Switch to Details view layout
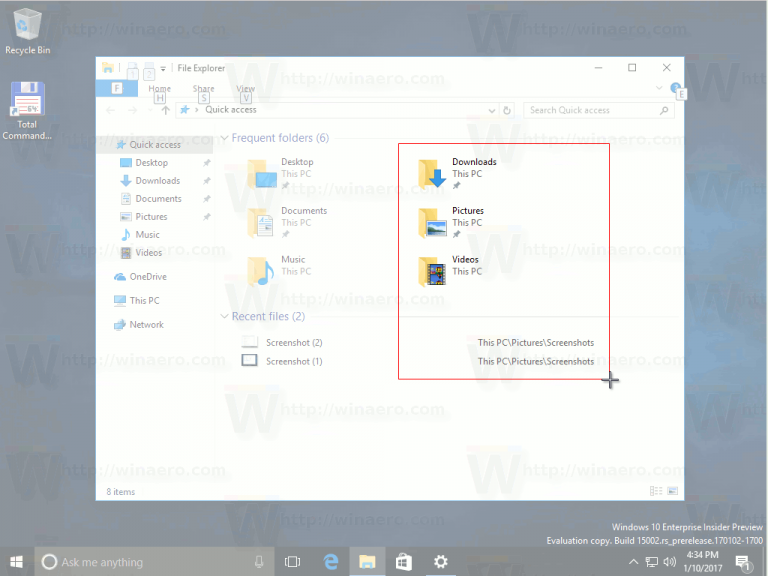 click(656, 491)
